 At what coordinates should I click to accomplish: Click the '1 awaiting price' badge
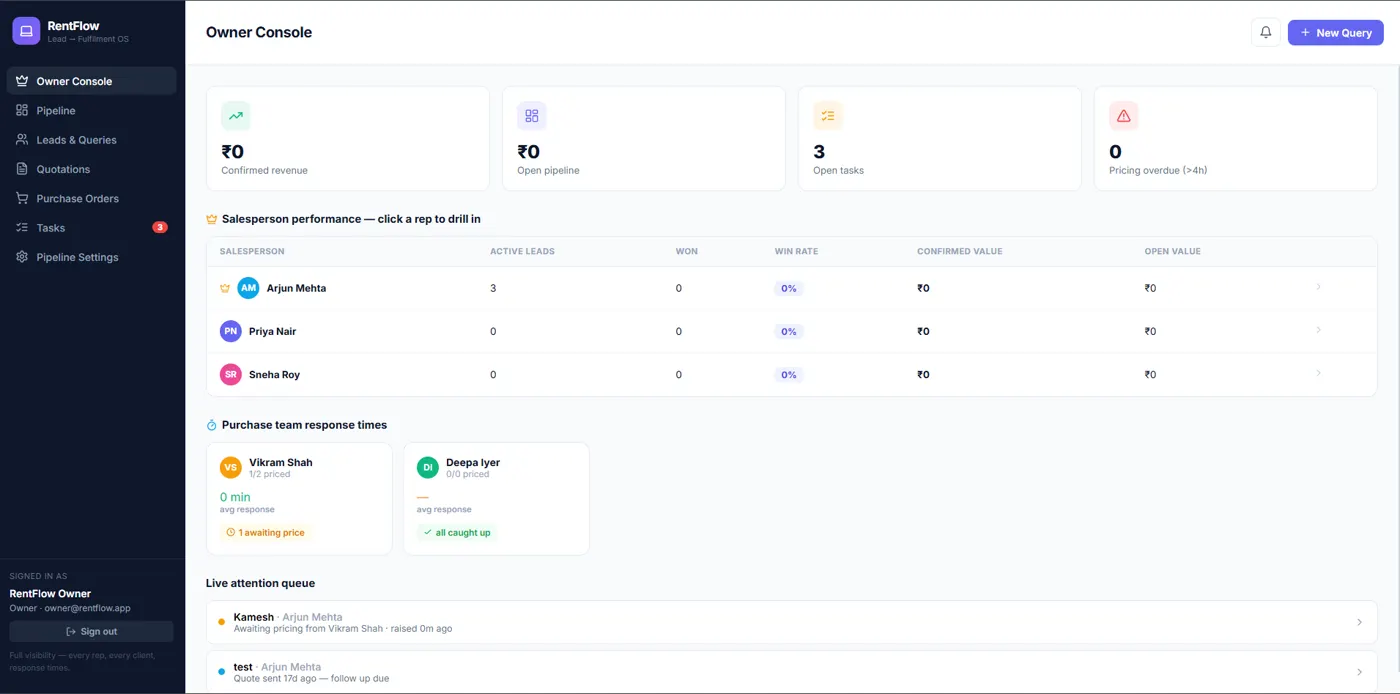265,533
